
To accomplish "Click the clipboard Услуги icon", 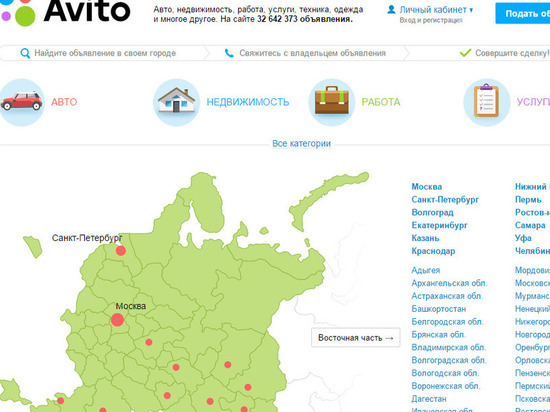I will [x=487, y=102].
